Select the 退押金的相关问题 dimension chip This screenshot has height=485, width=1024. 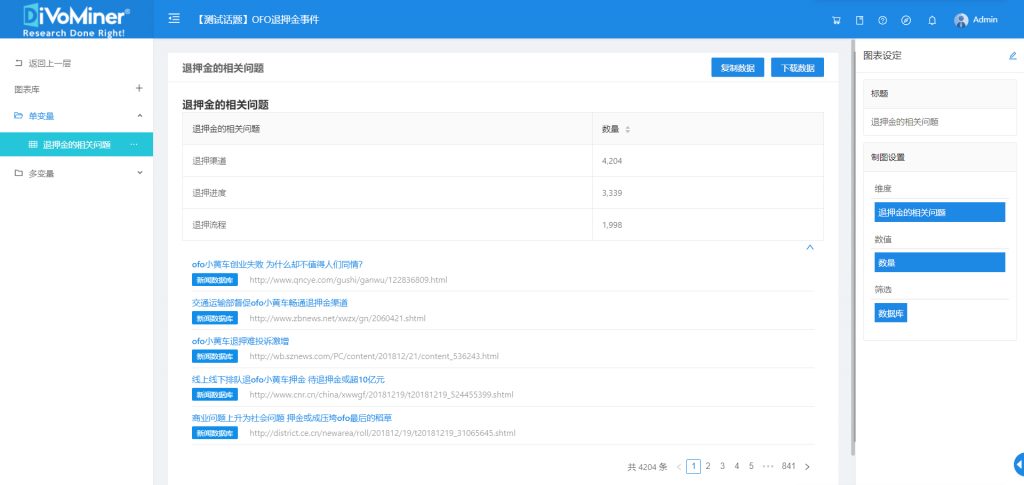(940, 212)
